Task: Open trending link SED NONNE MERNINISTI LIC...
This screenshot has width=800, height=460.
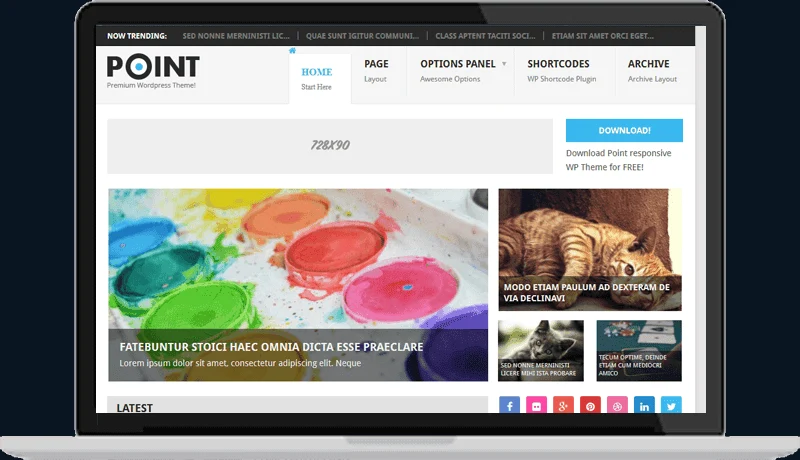Action: (x=236, y=36)
